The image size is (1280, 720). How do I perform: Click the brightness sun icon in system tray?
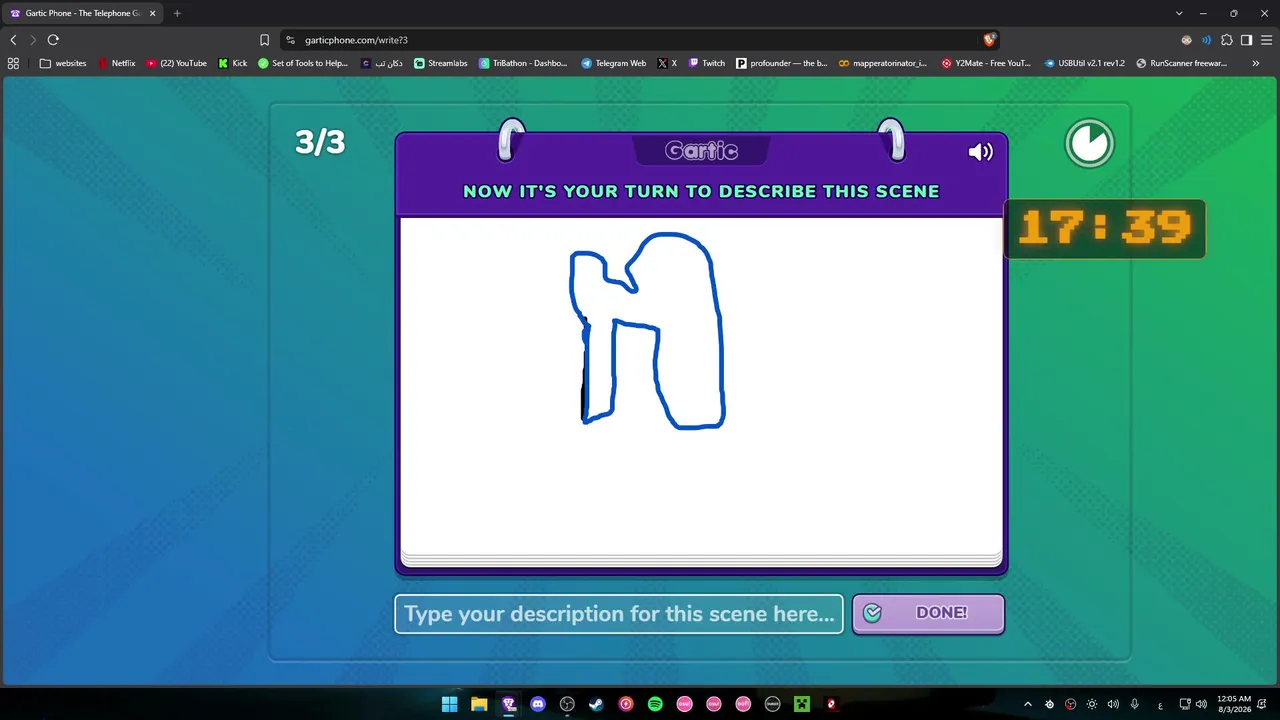1091,704
